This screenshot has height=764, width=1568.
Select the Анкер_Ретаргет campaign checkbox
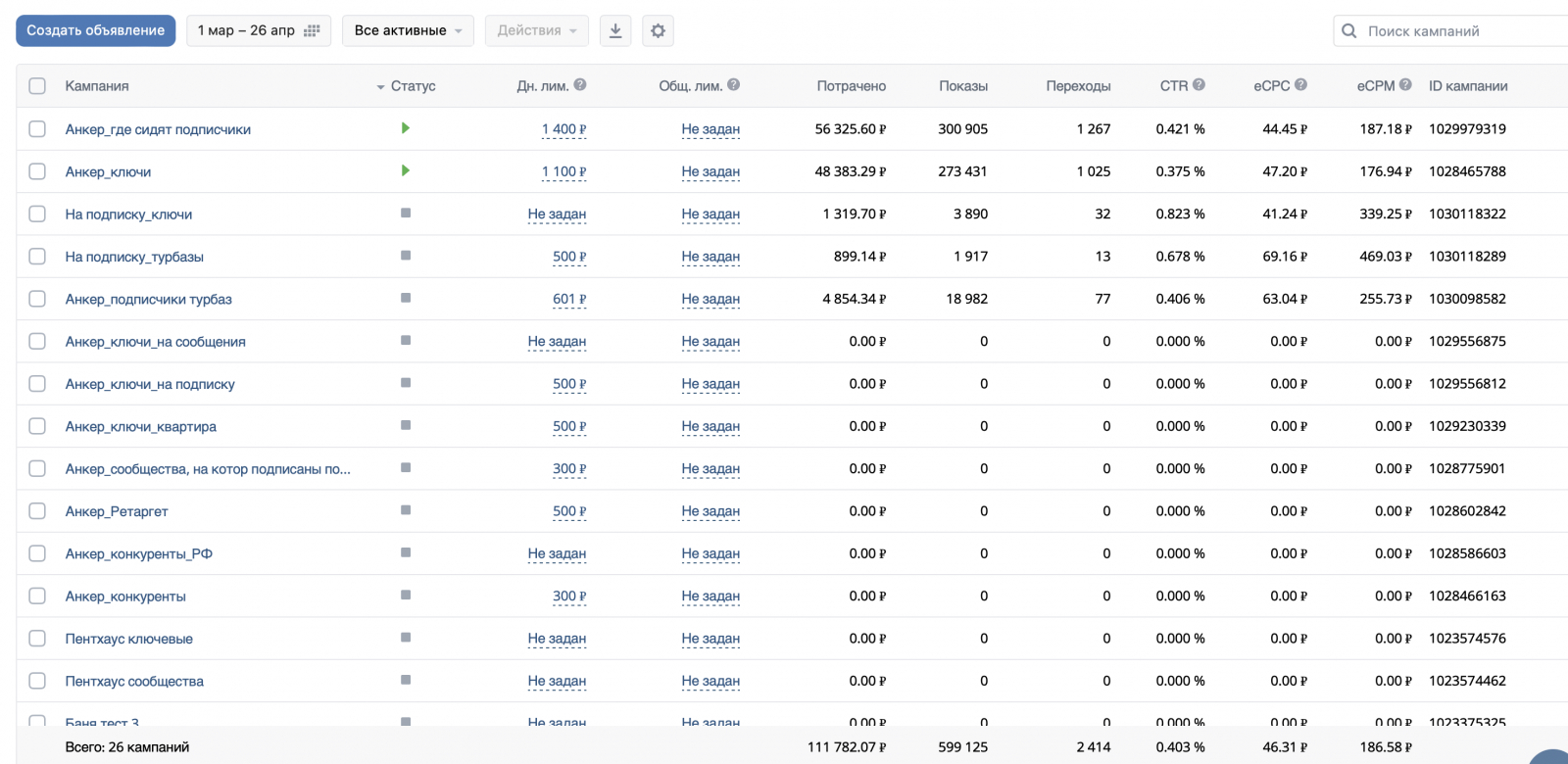(x=37, y=511)
